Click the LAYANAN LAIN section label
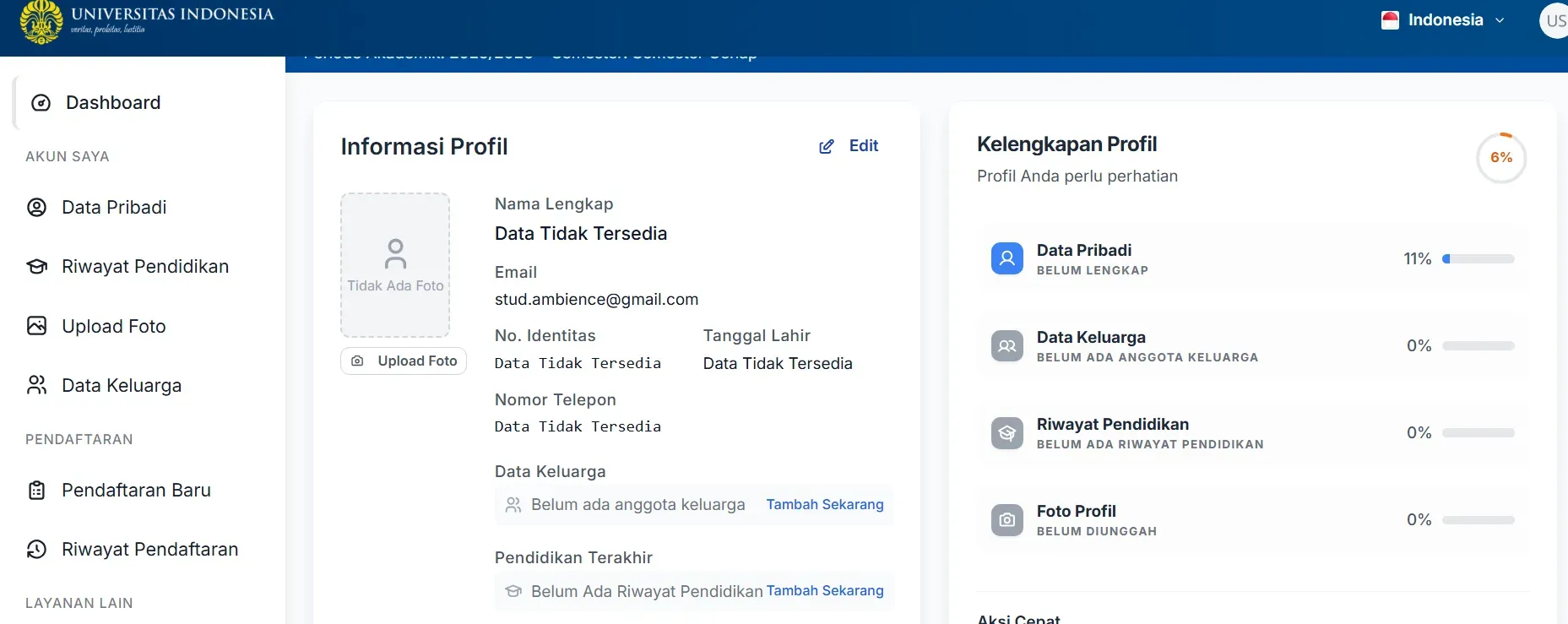 (79, 604)
